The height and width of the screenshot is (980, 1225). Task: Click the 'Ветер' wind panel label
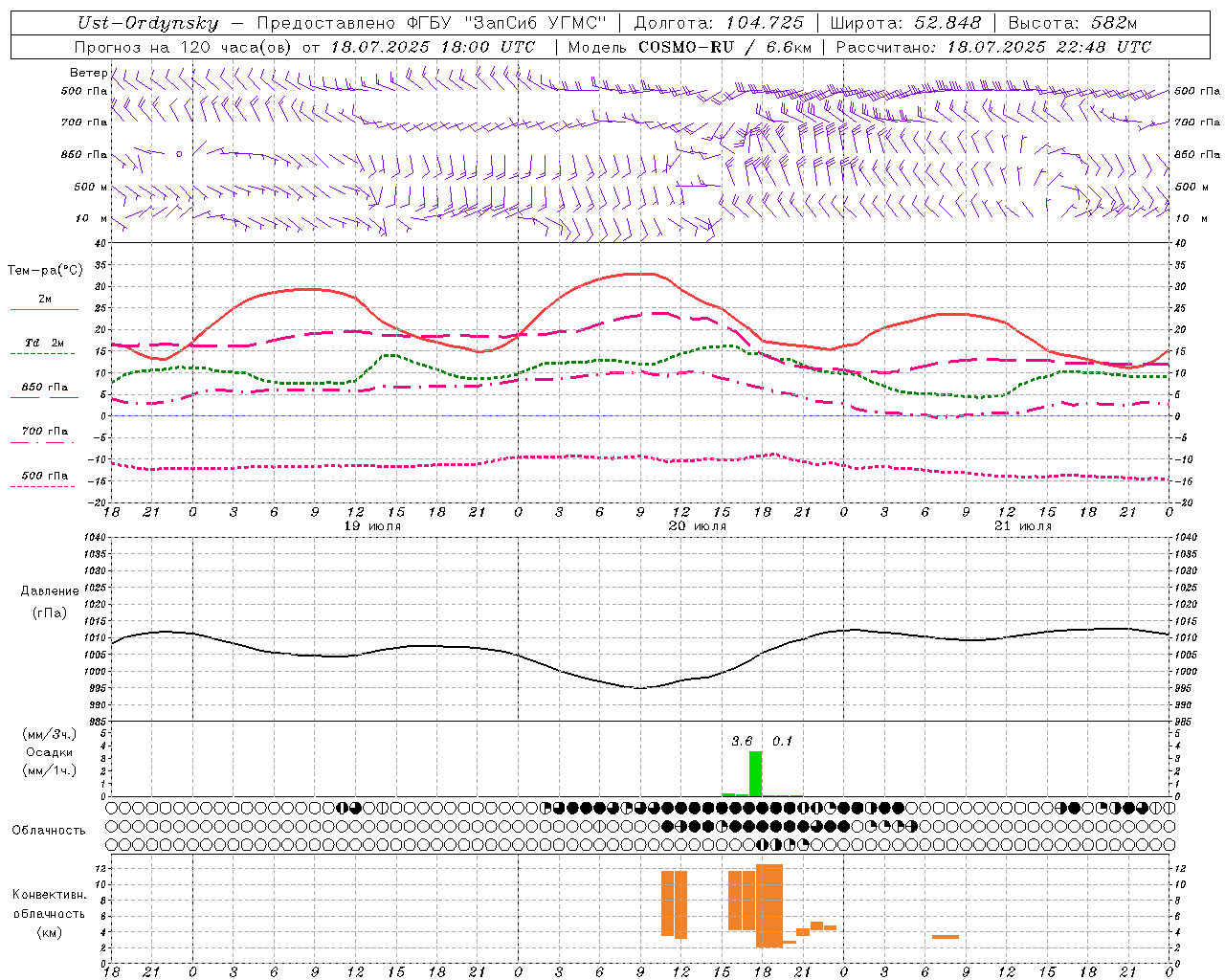click(88, 73)
